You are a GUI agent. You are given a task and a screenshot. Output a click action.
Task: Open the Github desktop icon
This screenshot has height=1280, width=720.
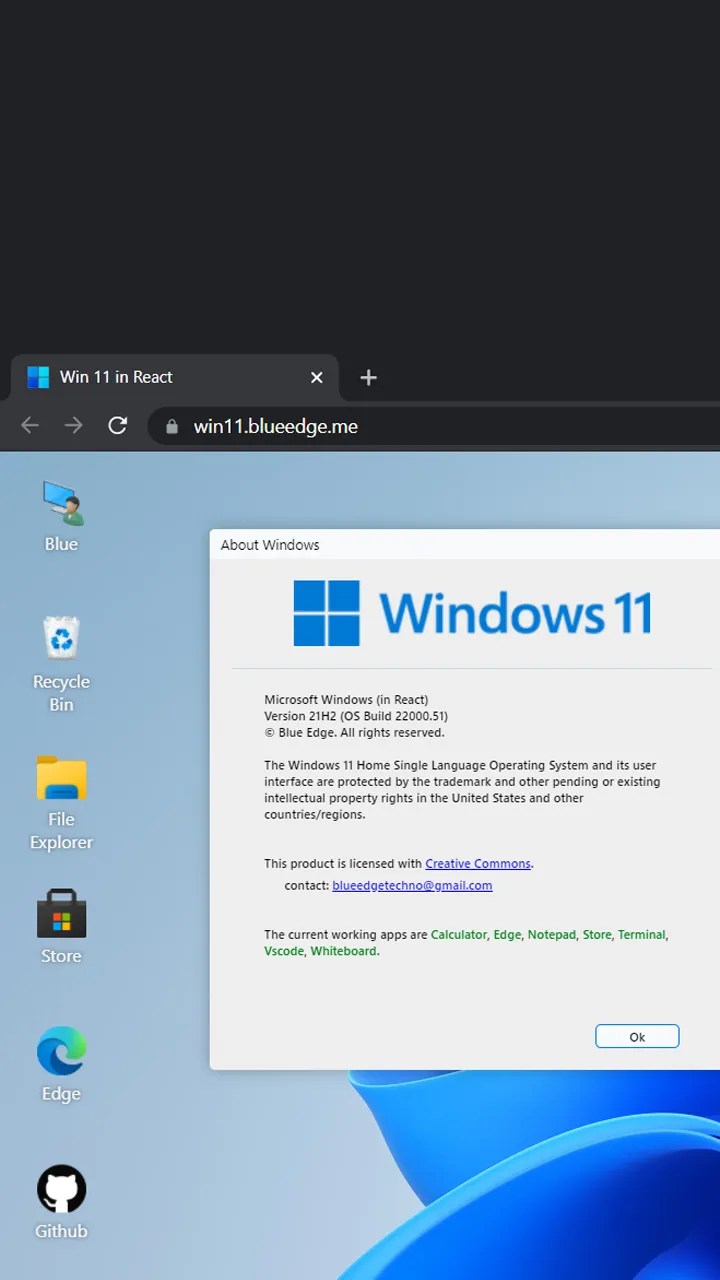(x=61, y=1202)
